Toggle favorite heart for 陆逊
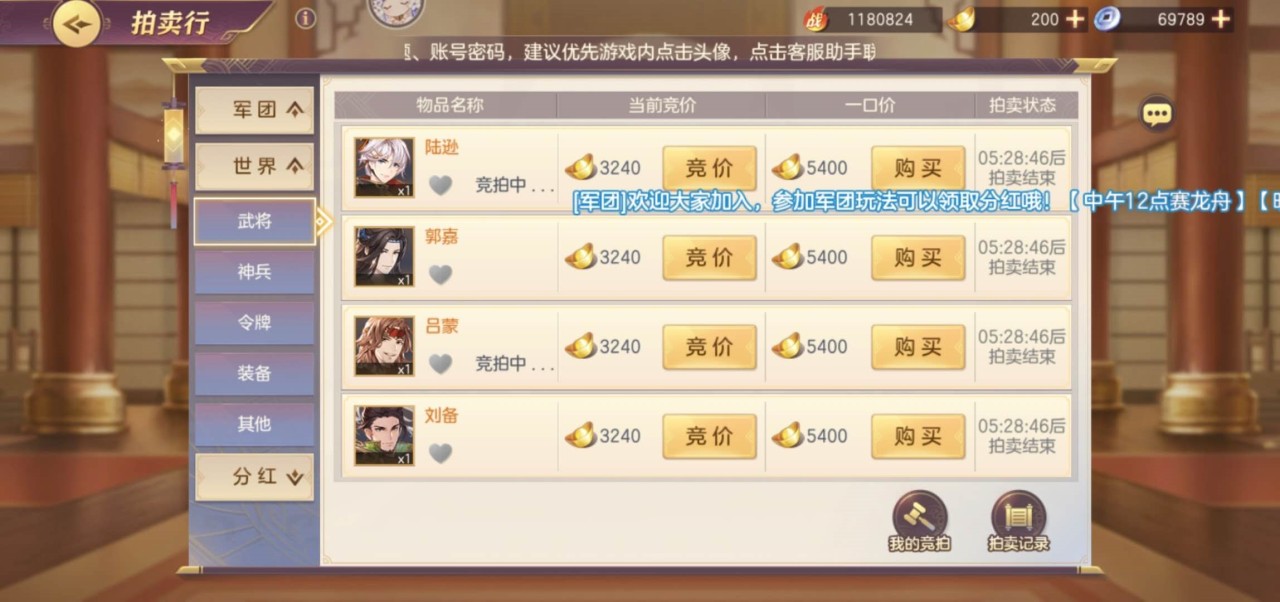This screenshot has width=1280, height=602. (441, 185)
